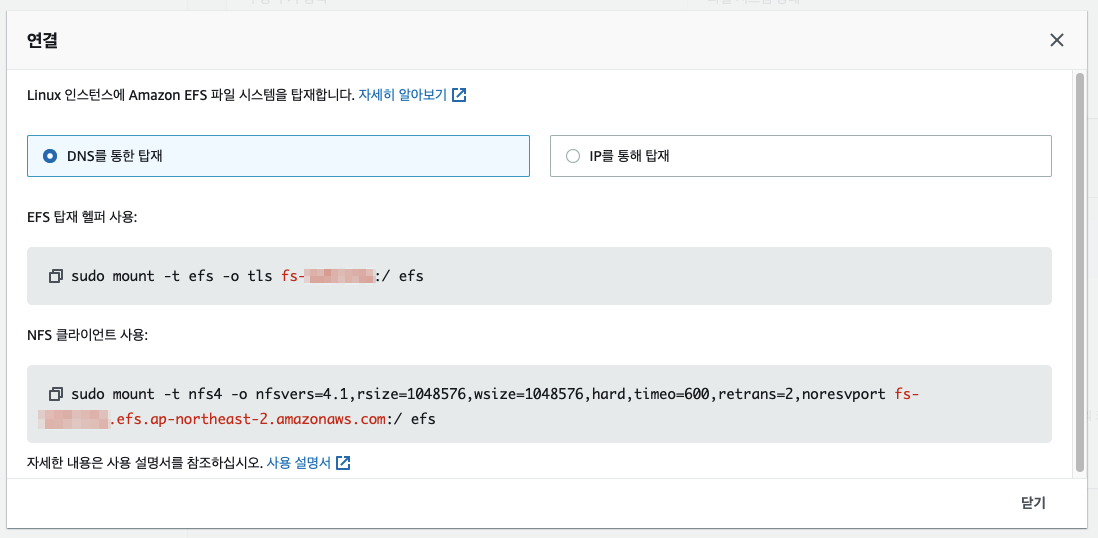
Task: Click the sudo mount -t efs command text
Action: click(x=247, y=276)
